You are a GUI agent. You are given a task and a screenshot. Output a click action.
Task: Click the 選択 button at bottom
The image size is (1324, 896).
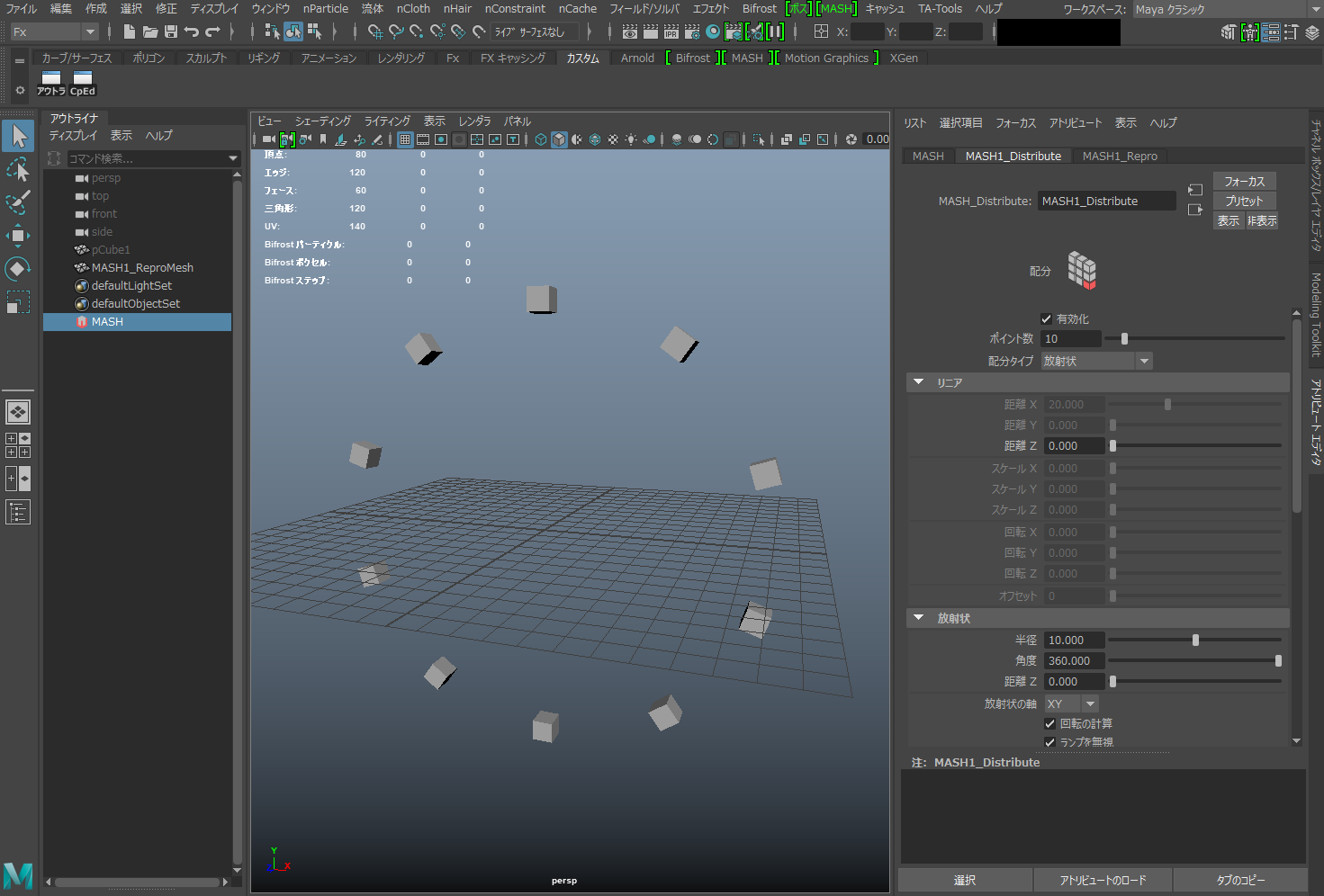[965, 880]
